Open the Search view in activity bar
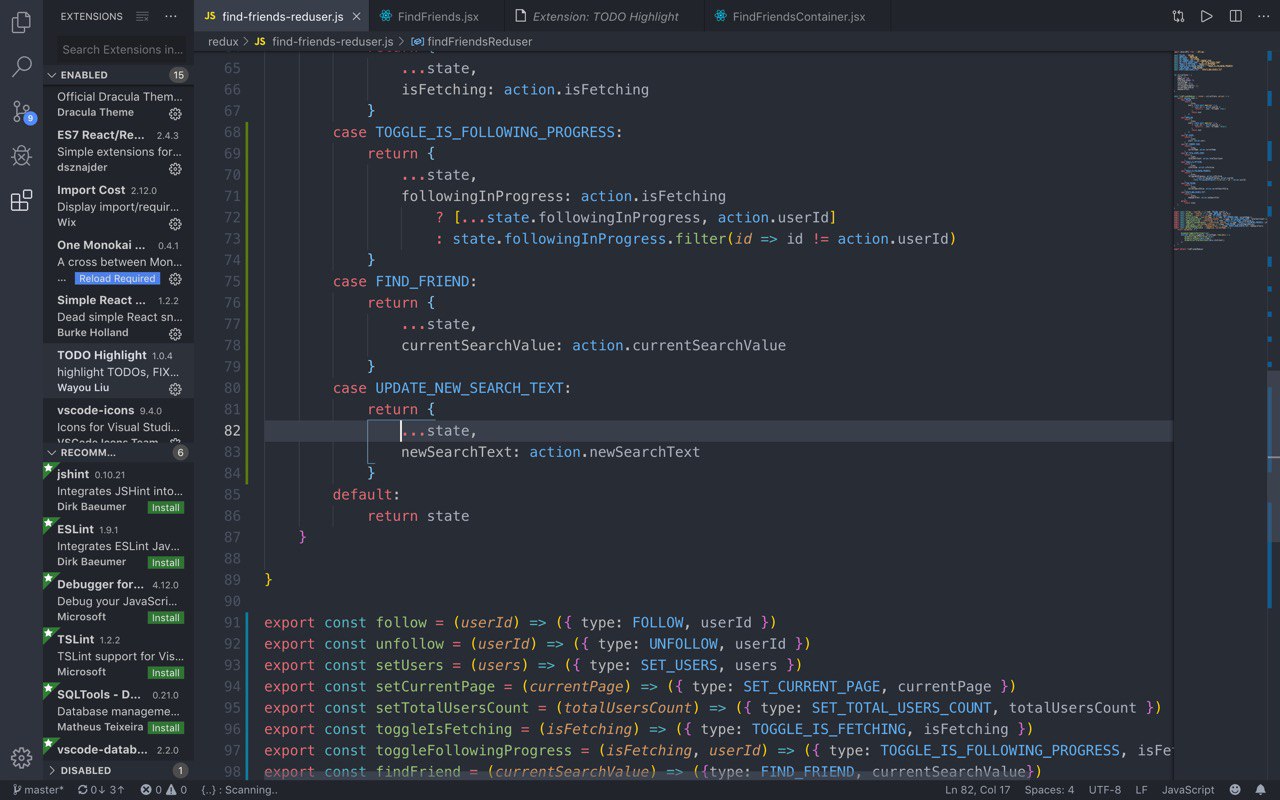This screenshot has width=1280, height=800. pos(21,67)
